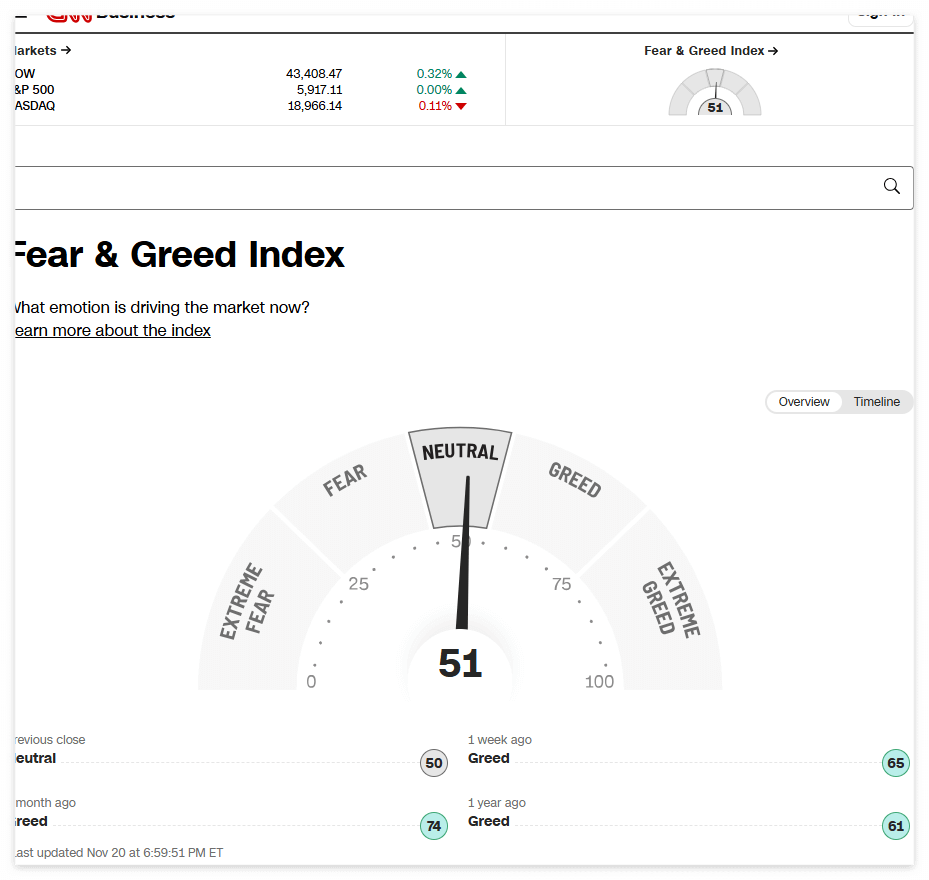Click the S&P 500 value 5,917.11
Viewport: 929px width, 880px height.
coord(319,89)
